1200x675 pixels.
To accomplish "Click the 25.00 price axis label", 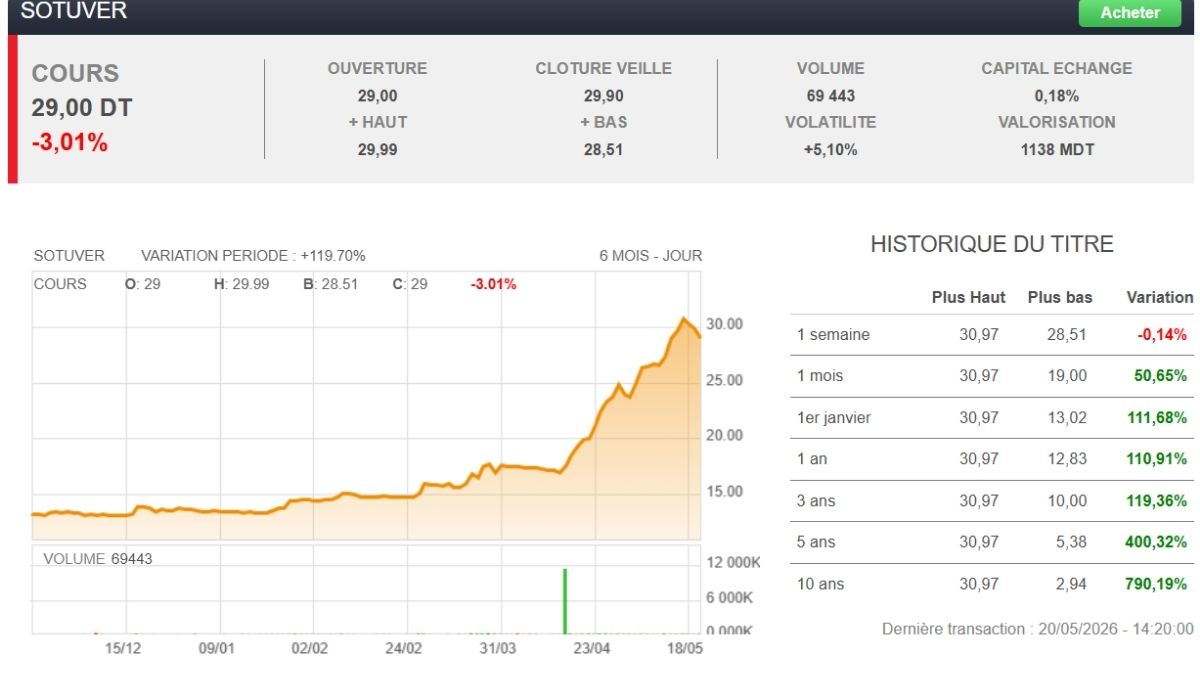I will click(x=725, y=381).
